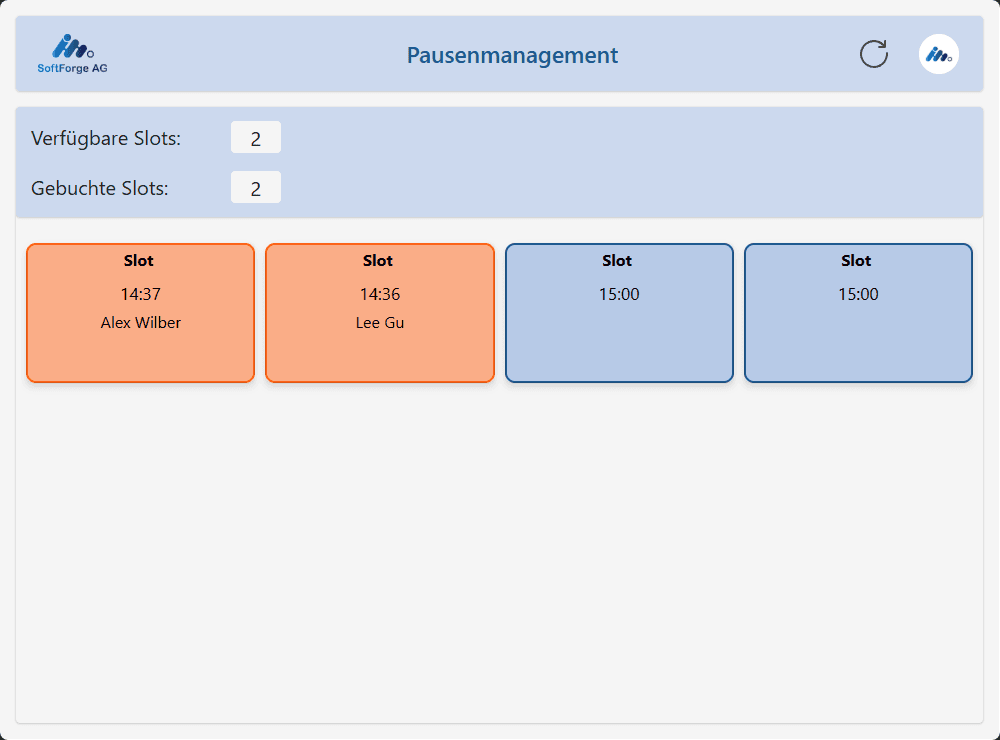Image resolution: width=1000 pixels, height=740 pixels.
Task: Click the Slot heading of fourth card
Action: tap(856, 261)
